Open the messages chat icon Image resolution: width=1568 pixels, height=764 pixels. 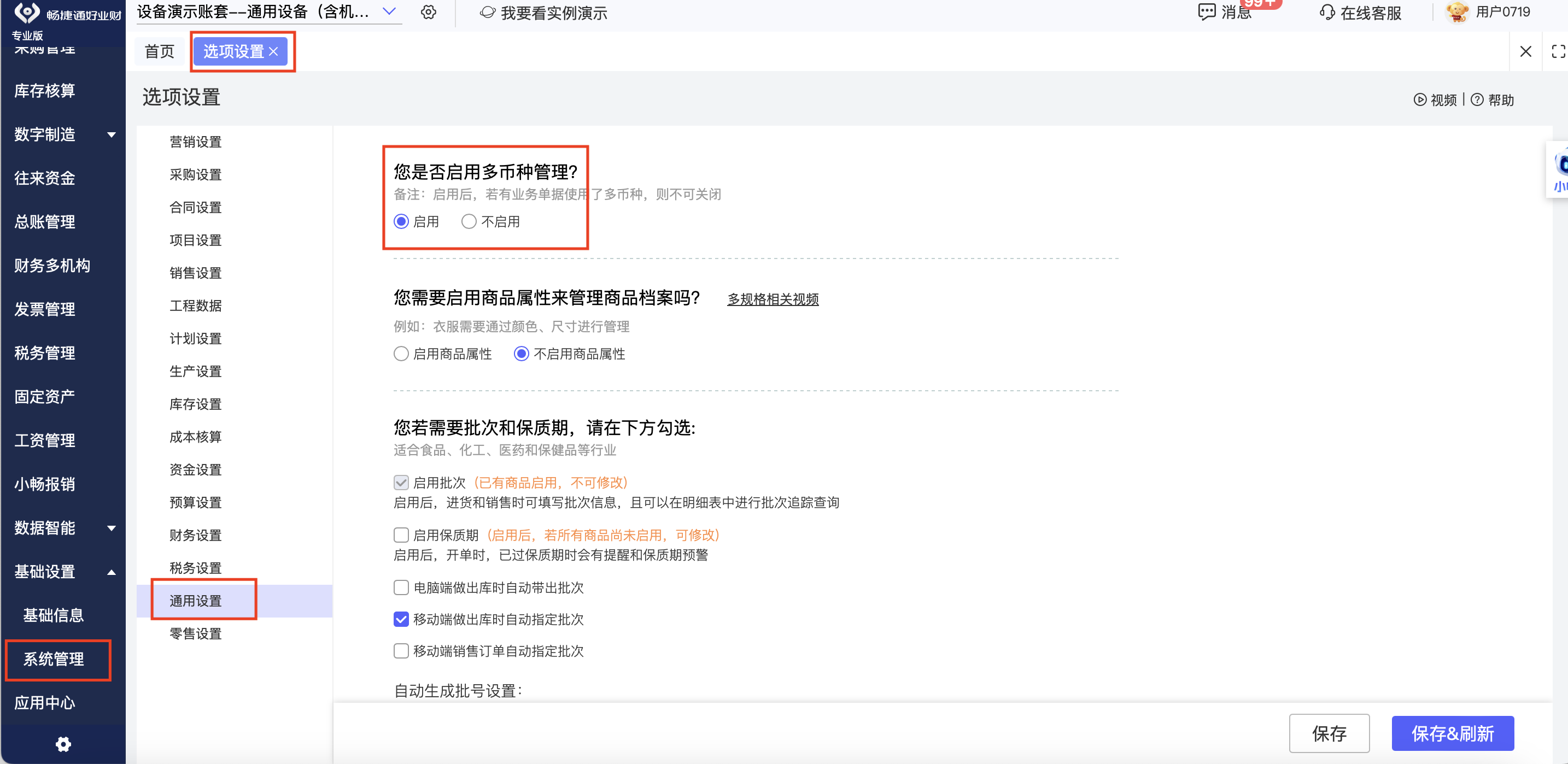coord(1206,12)
